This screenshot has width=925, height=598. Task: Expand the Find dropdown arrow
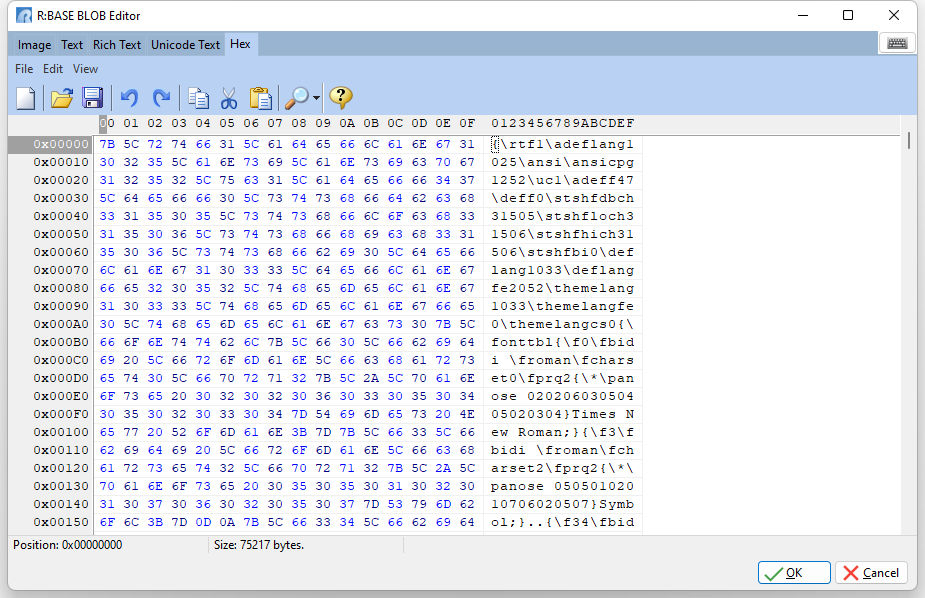click(x=316, y=98)
